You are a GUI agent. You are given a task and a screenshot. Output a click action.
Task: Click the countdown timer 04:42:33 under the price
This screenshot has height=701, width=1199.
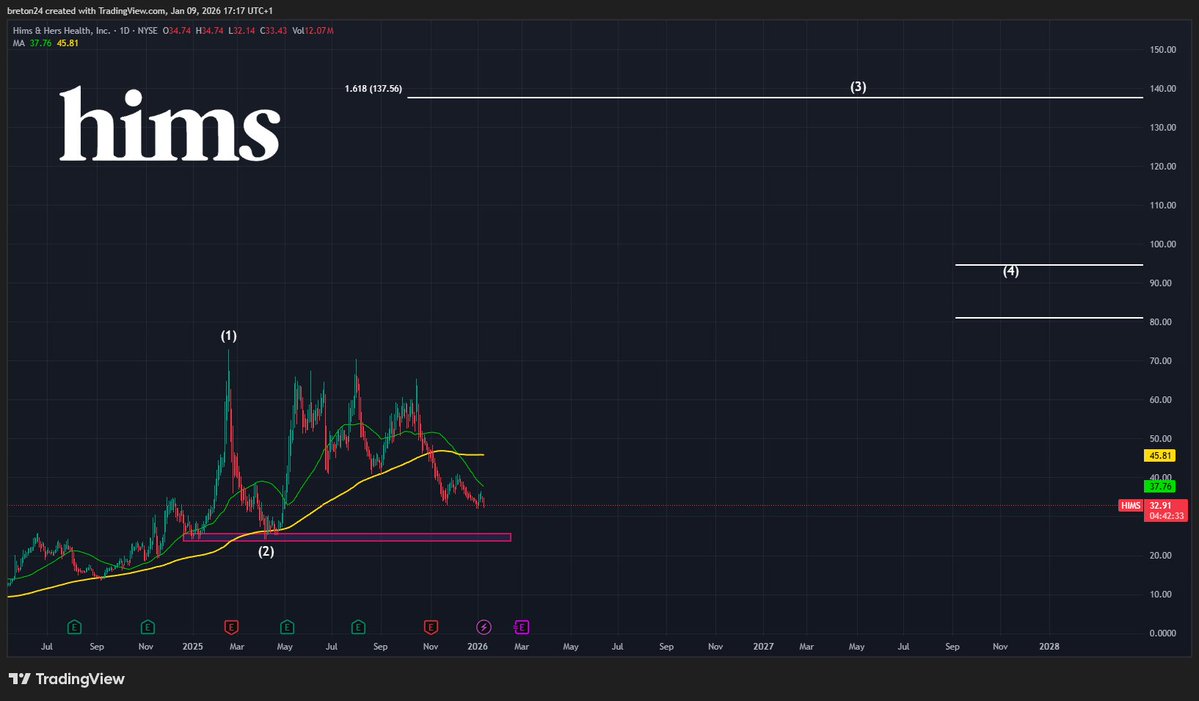(x=1166, y=516)
